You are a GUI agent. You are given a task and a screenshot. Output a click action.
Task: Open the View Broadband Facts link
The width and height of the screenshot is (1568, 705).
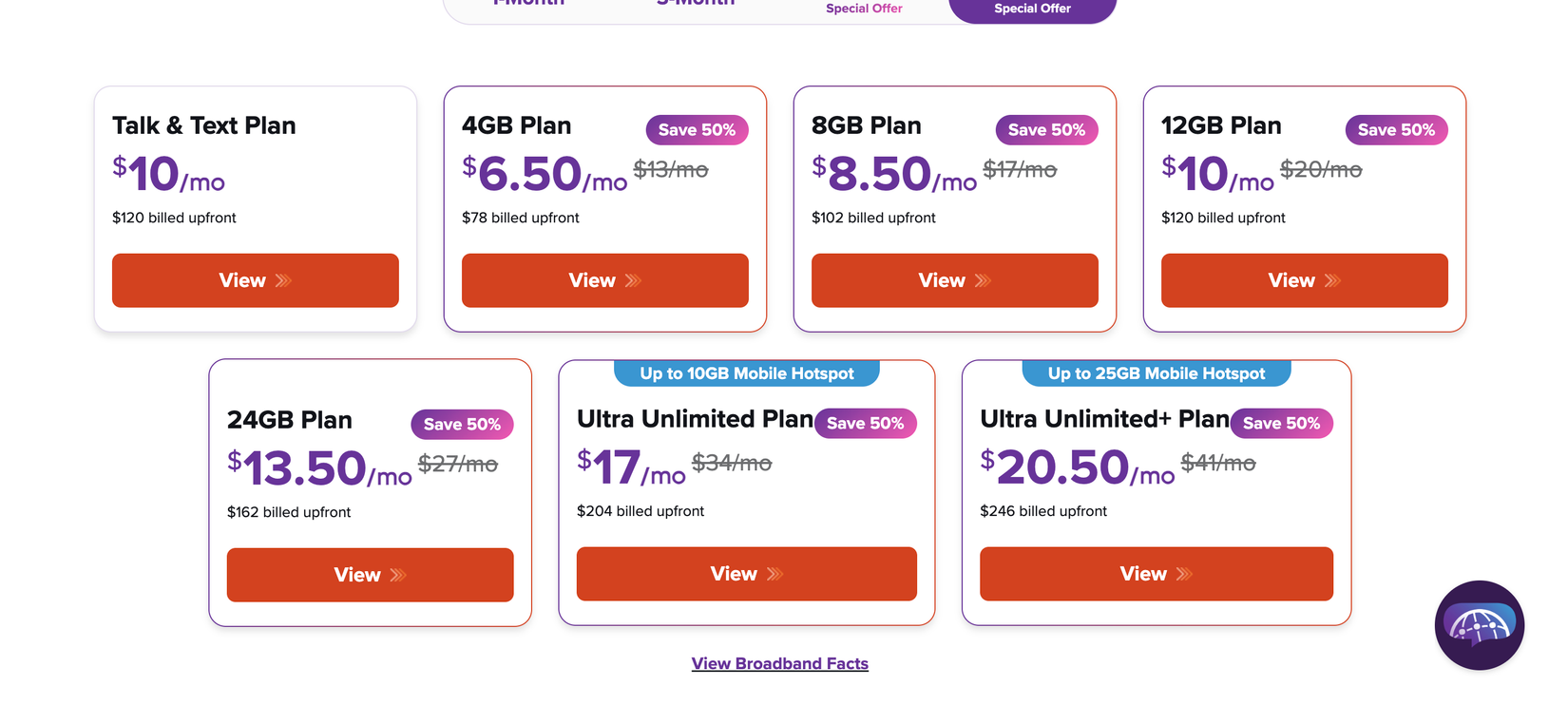[779, 663]
